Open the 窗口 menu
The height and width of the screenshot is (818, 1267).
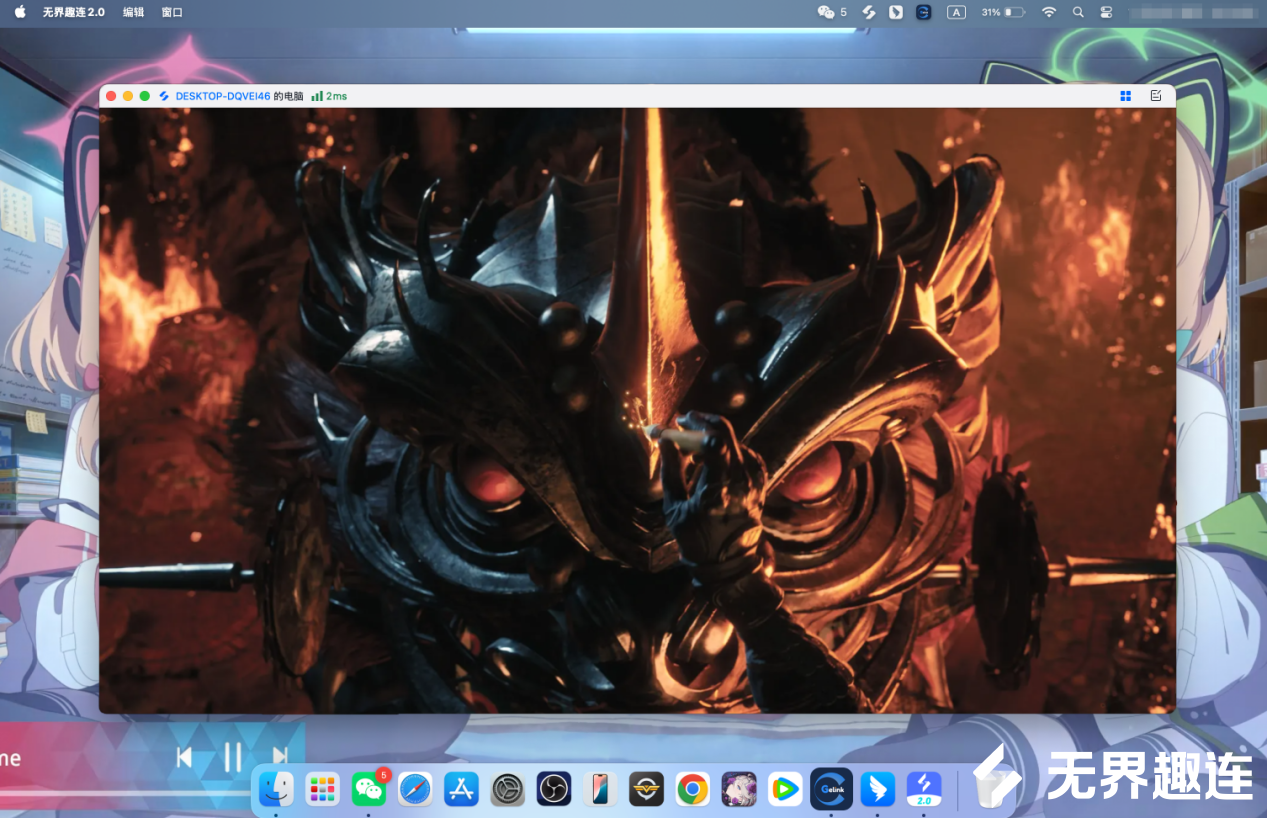(172, 12)
